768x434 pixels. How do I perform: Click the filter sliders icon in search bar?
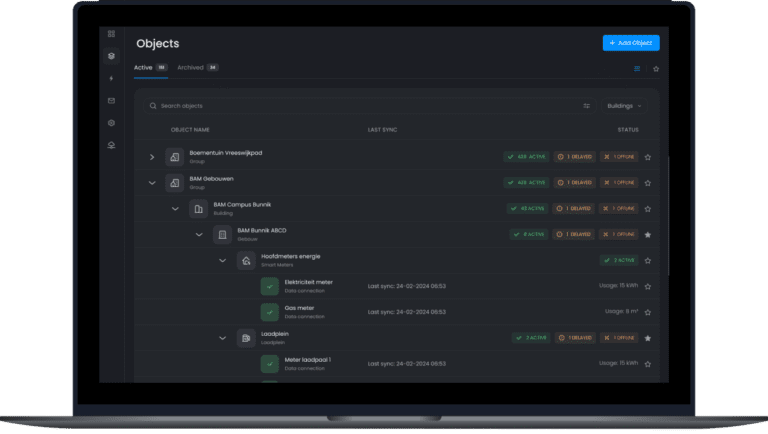(x=587, y=105)
